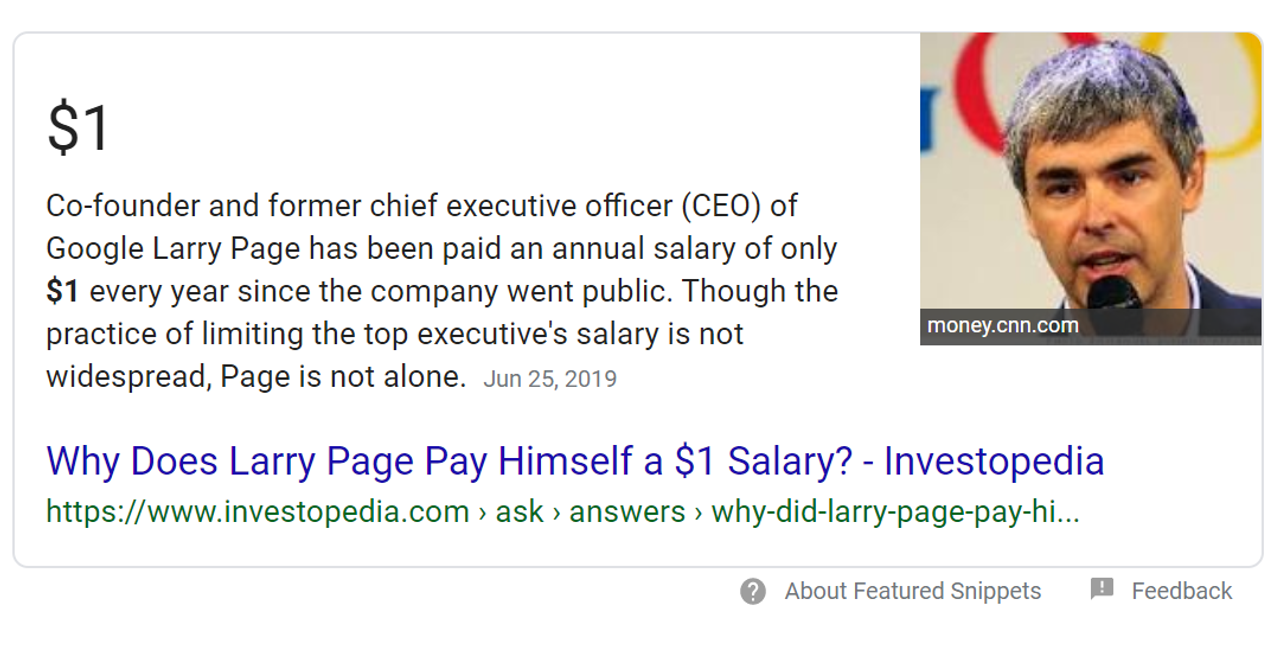
Task: Open the Investopedia article about Larry Page's salary
Action: click(574, 459)
